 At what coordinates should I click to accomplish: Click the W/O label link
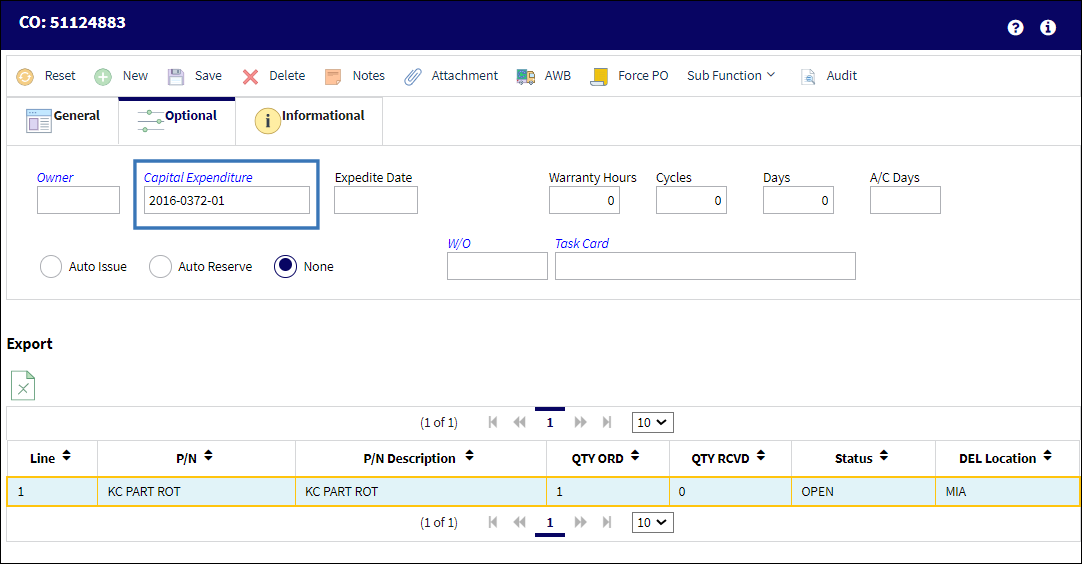(459, 244)
